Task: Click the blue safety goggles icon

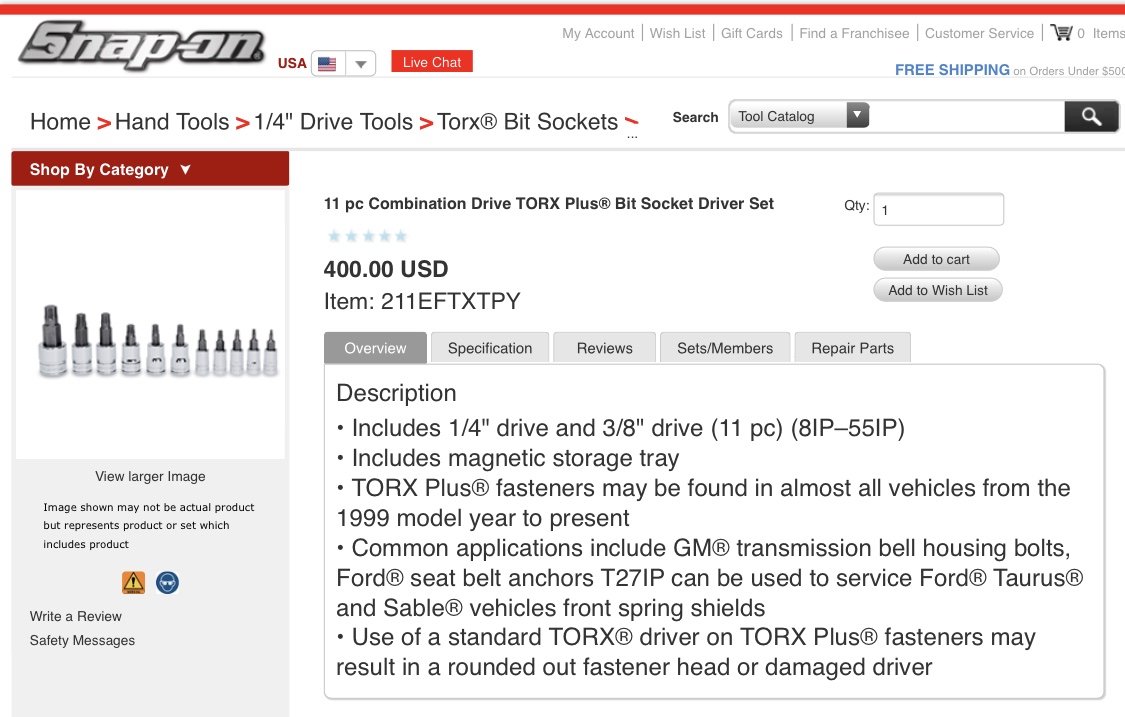Action: (167, 582)
